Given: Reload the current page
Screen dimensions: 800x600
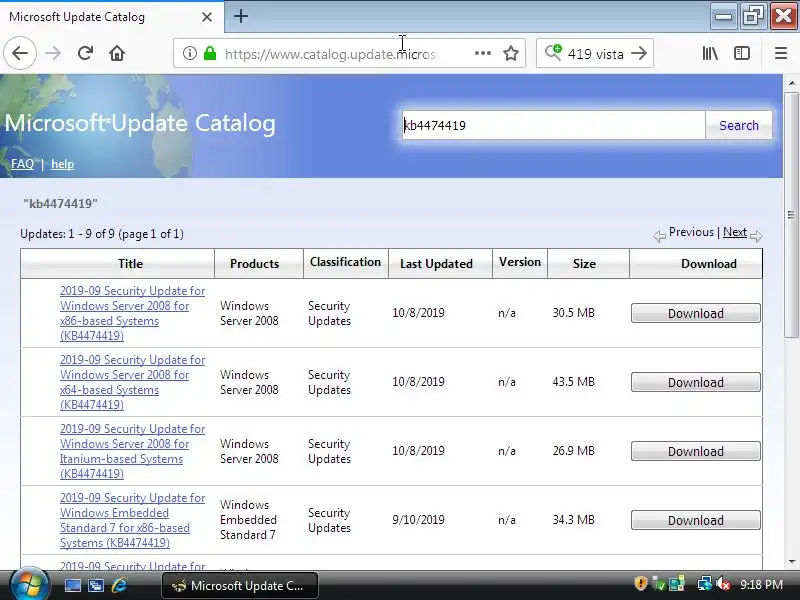Looking at the screenshot, I should coord(85,53).
